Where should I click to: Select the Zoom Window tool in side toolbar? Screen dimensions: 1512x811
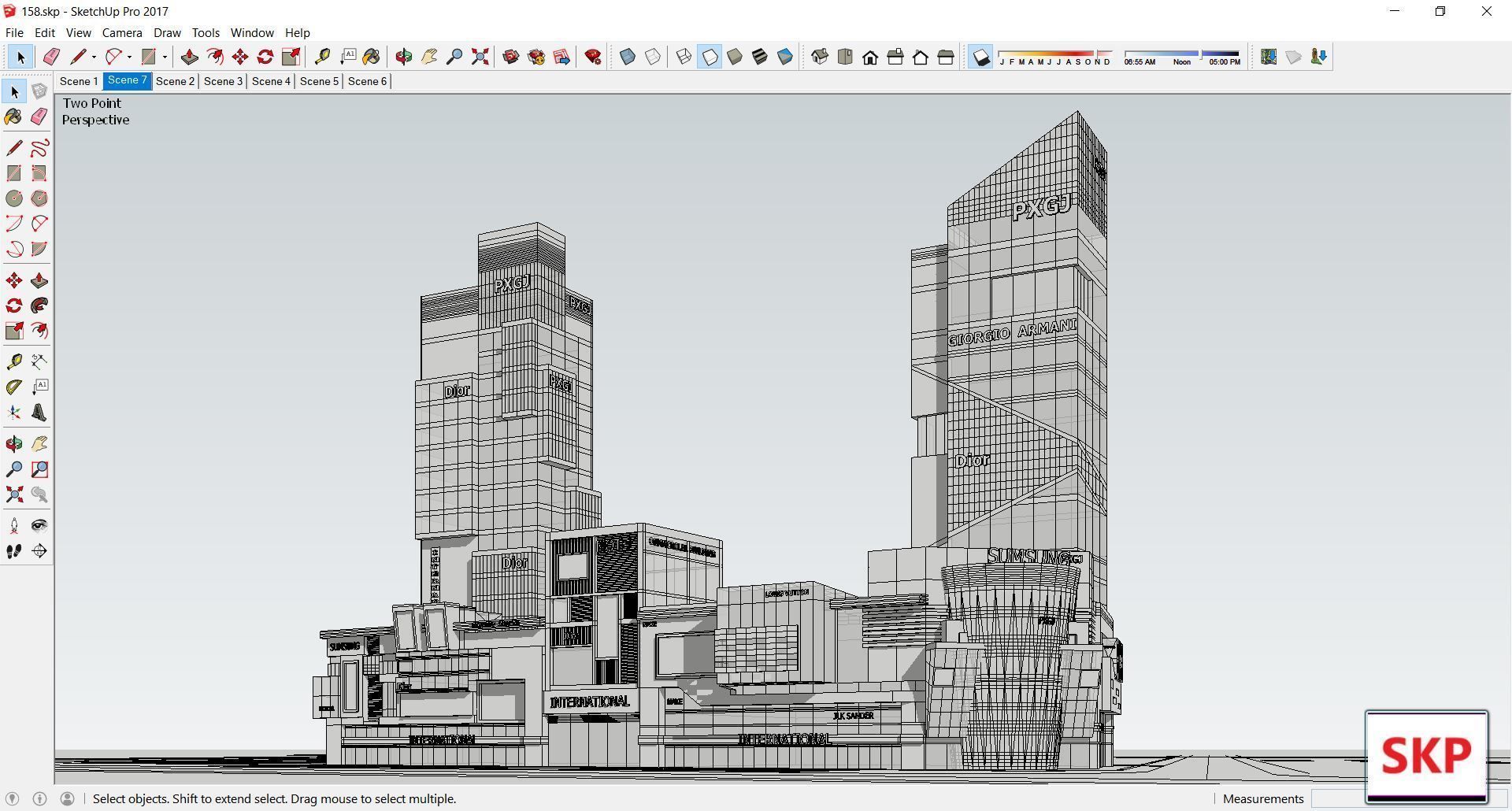pyautogui.click(x=39, y=469)
